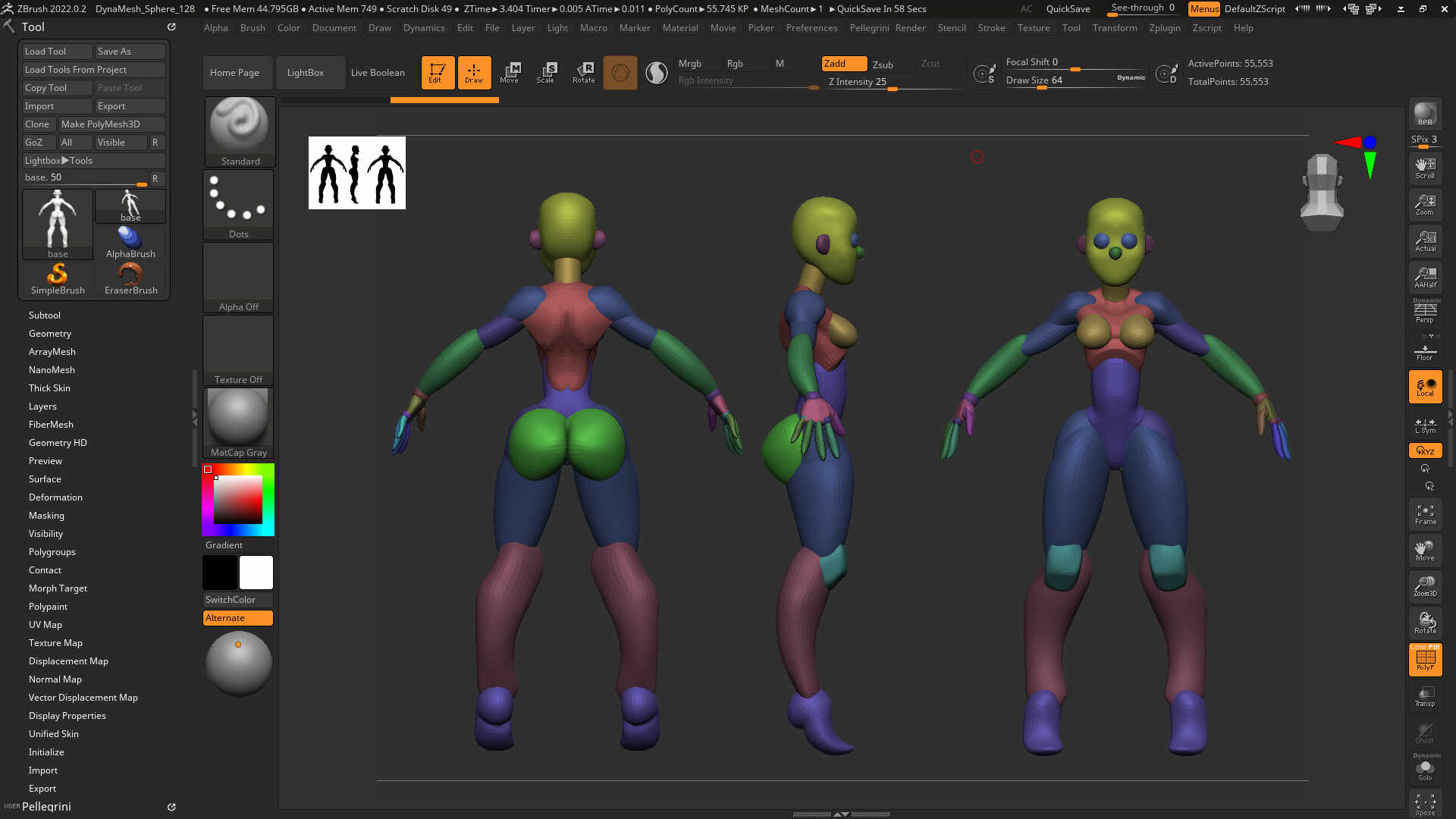
Task: Expand the Subtool palette section
Action: pos(45,315)
